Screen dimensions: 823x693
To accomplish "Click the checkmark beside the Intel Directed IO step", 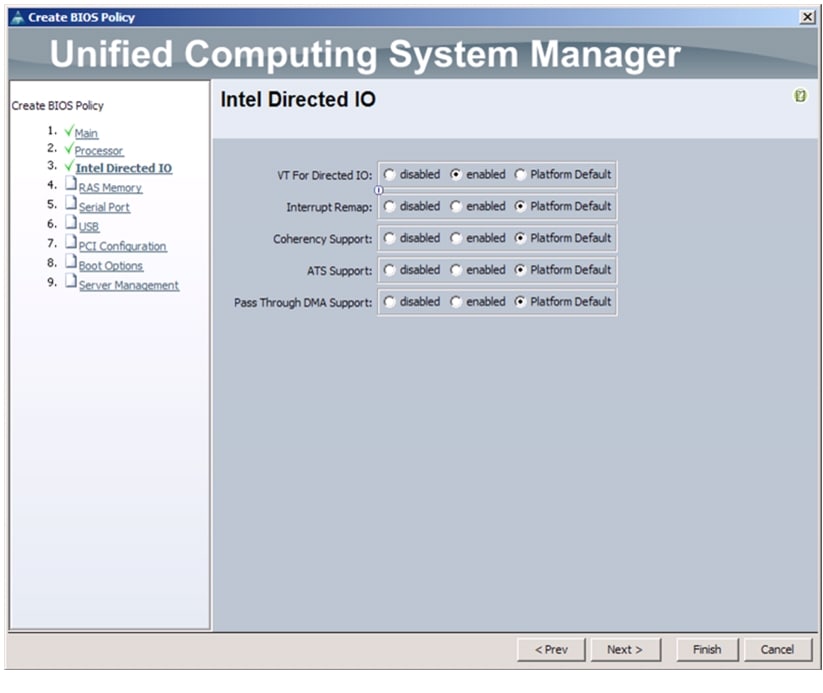I will (x=69, y=166).
